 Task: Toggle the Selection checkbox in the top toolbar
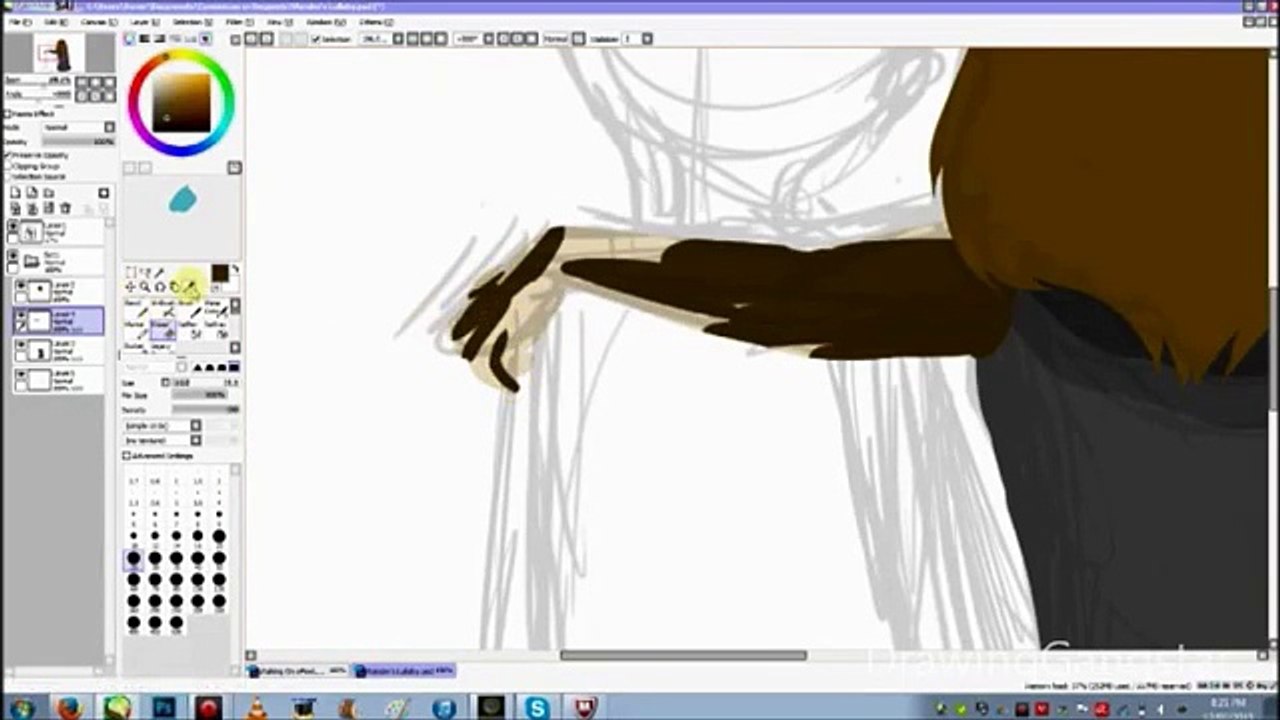tap(316, 39)
